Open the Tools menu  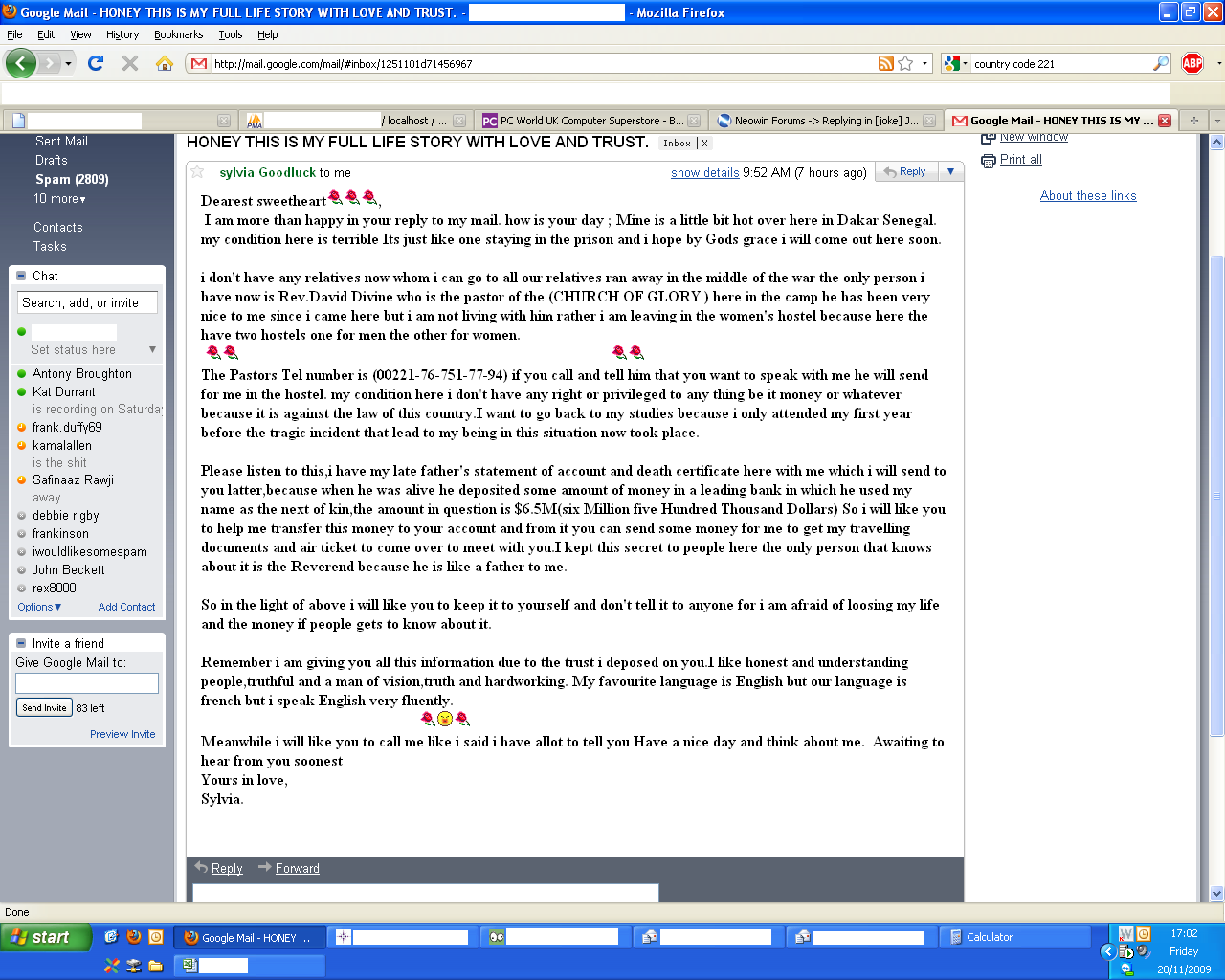[231, 34]
